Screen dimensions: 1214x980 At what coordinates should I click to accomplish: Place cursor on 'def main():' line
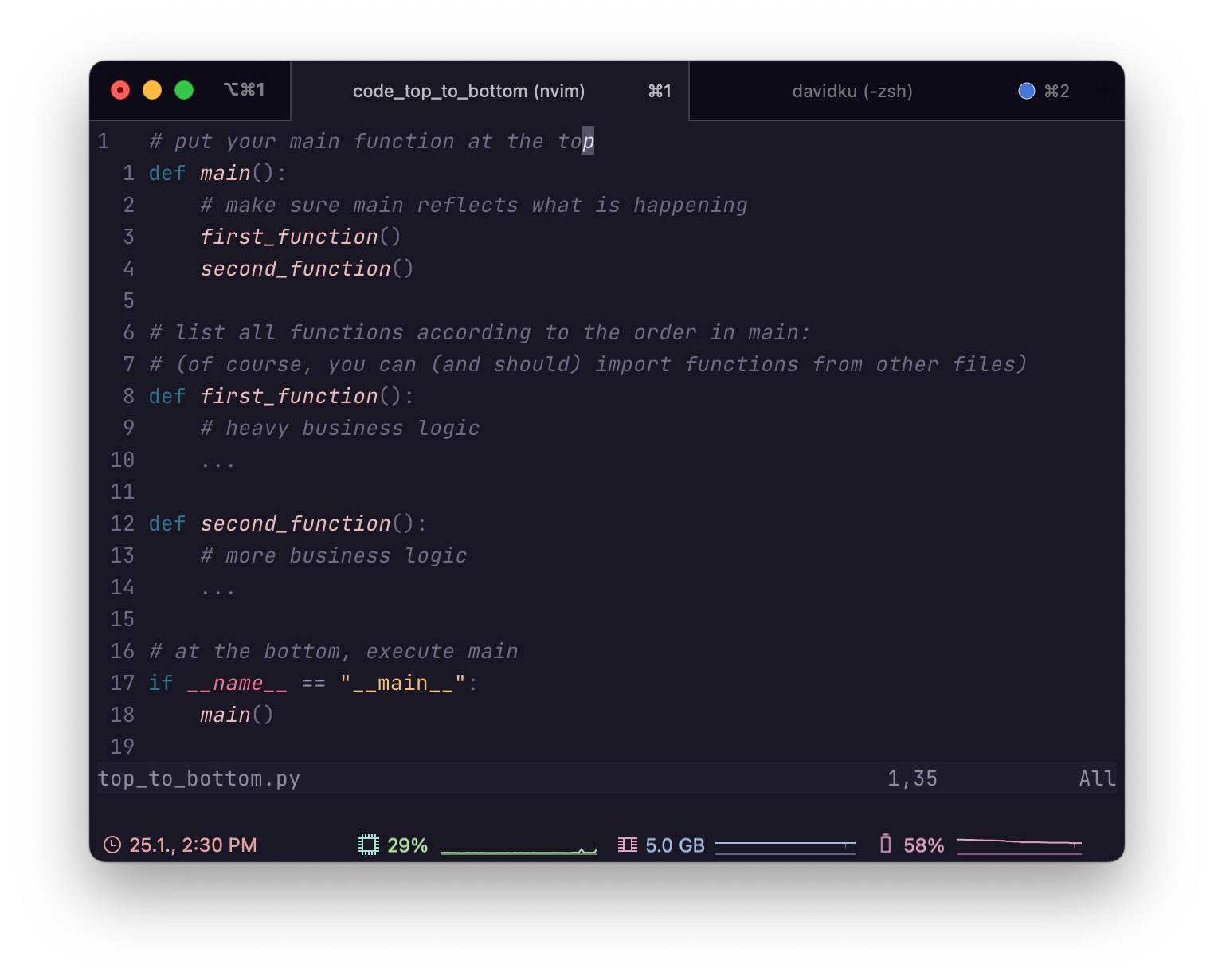217,173
